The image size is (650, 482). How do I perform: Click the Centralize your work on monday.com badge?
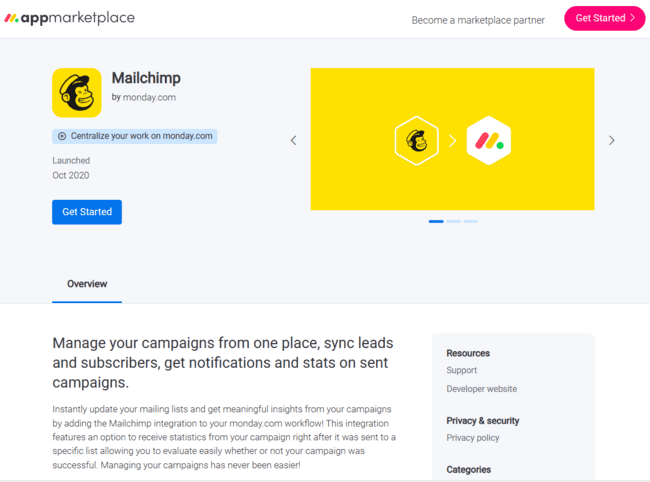(135, 136)
